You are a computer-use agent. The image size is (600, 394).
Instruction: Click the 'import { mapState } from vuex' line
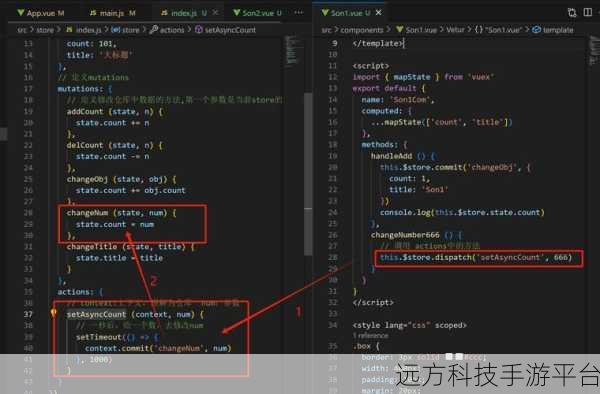423,77
